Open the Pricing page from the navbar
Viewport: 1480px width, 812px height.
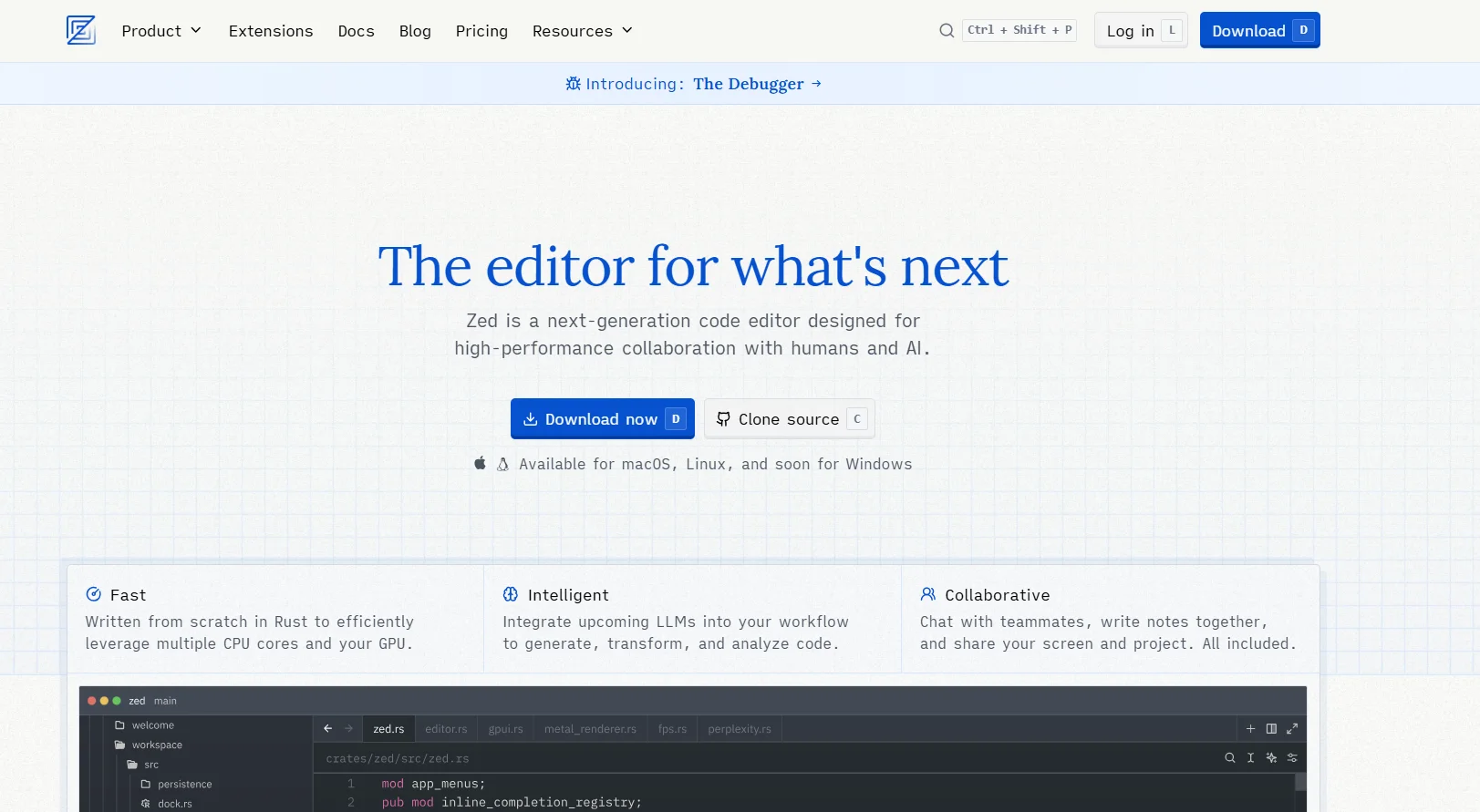pyautogui.click(x=481, y=31)
